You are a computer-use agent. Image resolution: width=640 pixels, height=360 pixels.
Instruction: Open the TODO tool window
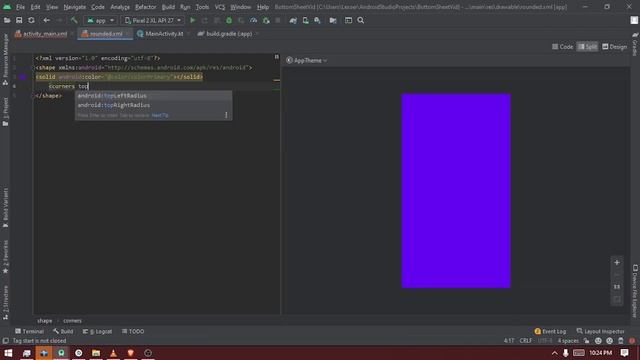133,331
